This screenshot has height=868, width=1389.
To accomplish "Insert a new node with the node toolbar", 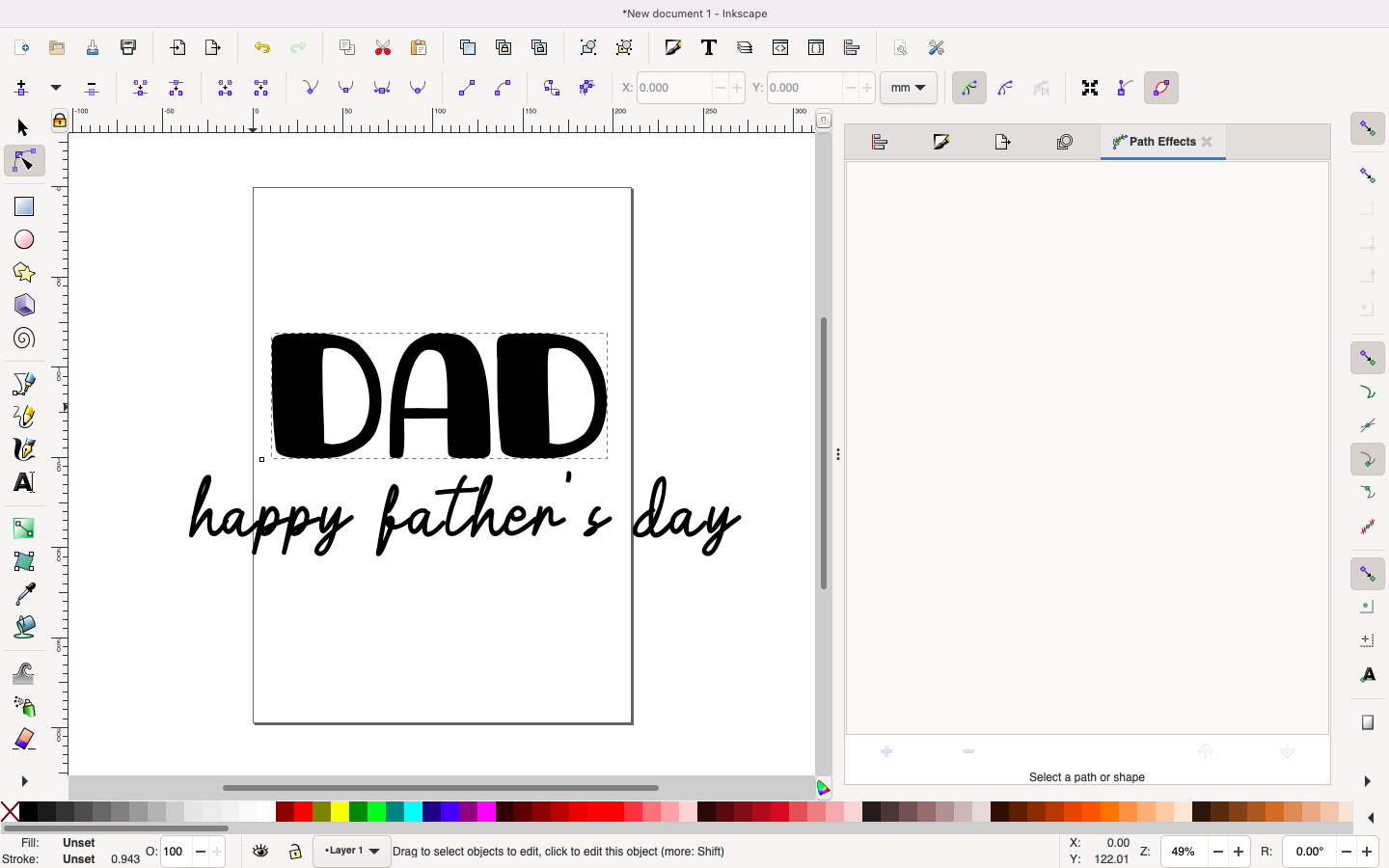I will click(21, 88).
